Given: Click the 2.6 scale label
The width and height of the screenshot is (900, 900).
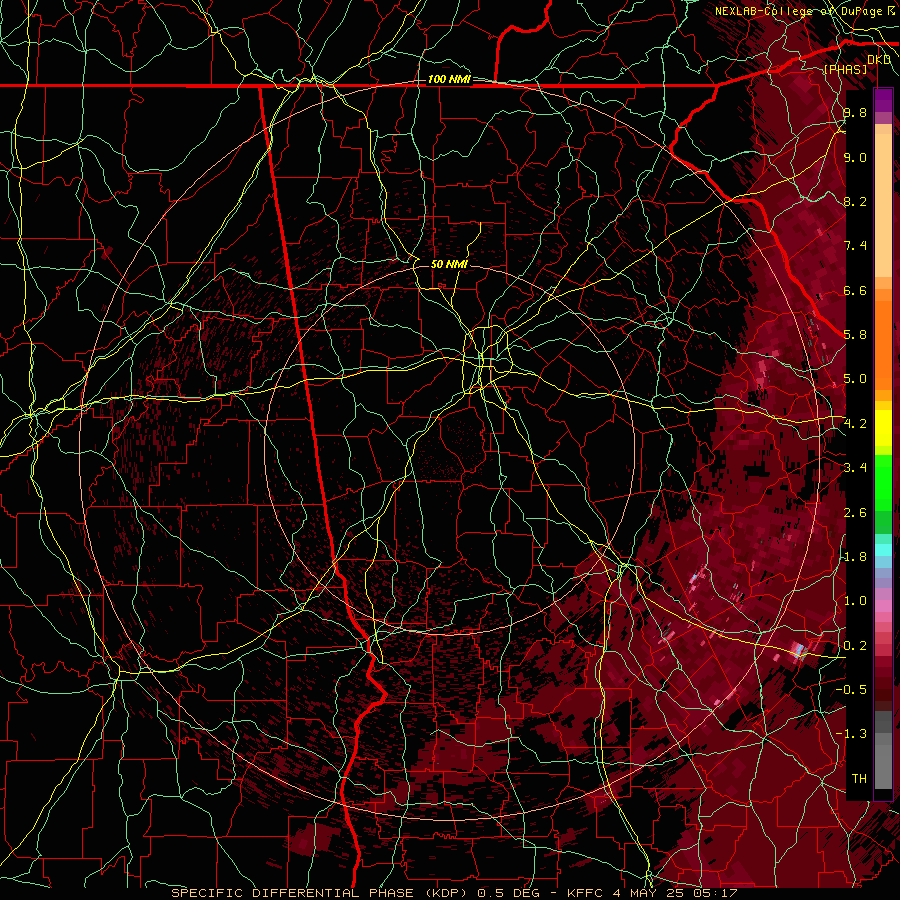Looking at the screenshot, I should tap(855, 513).
